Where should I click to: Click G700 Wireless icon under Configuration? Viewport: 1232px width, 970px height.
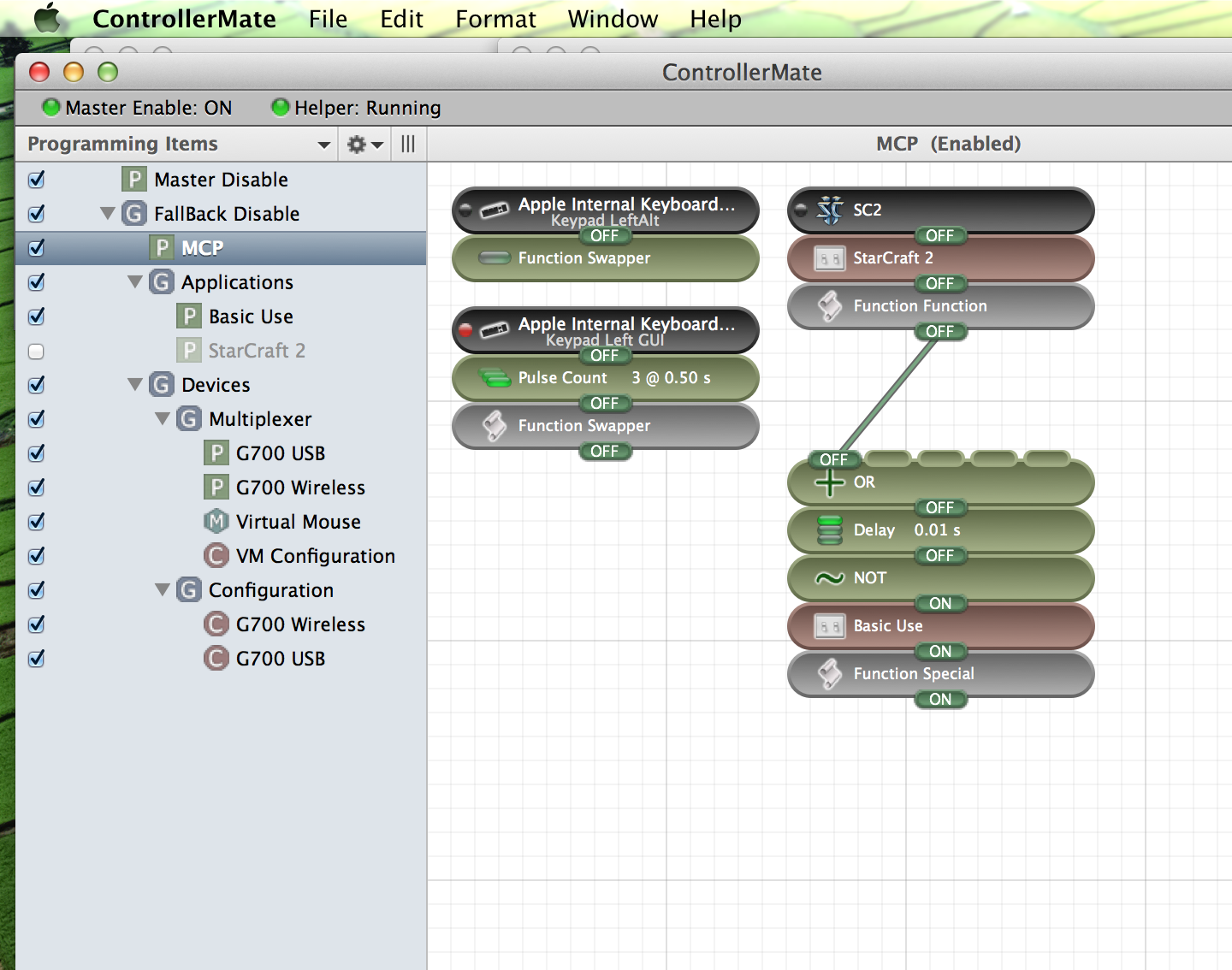[x=216, y=624]
